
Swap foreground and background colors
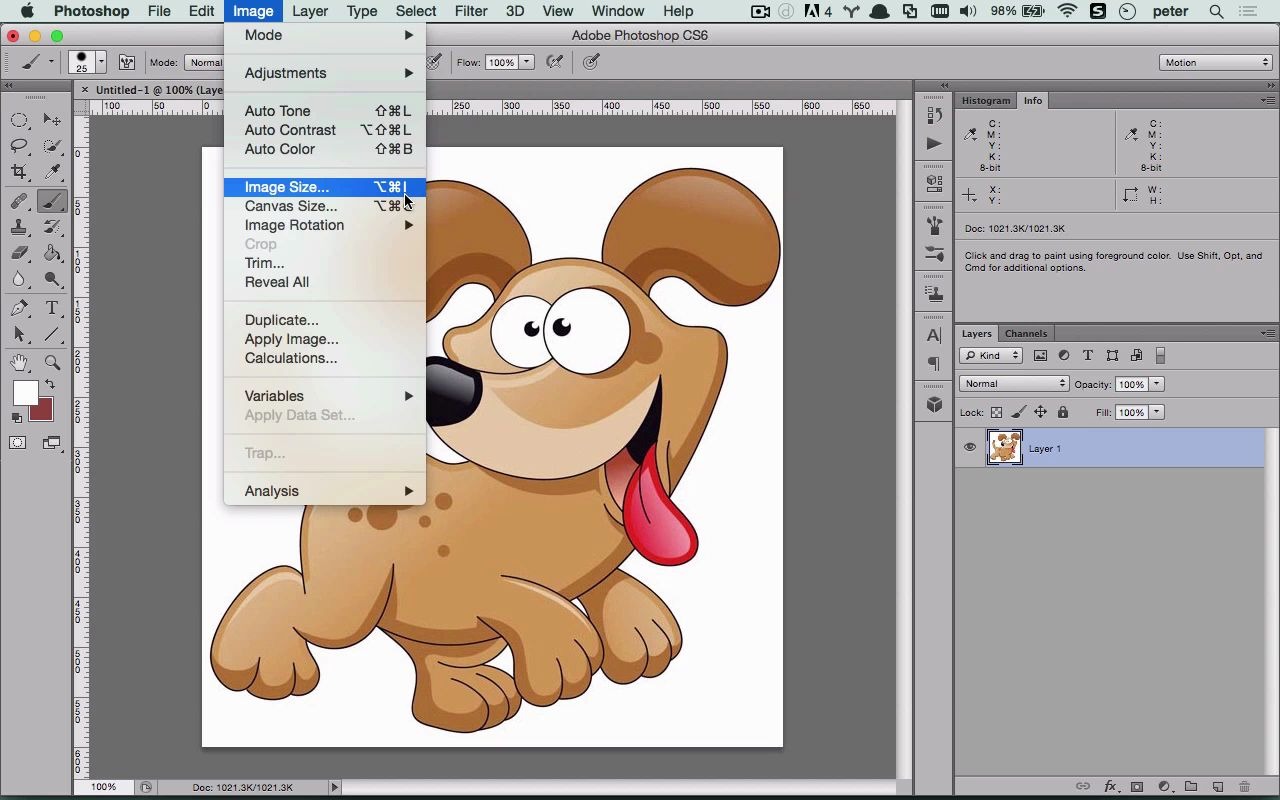(x=50, y=385)
